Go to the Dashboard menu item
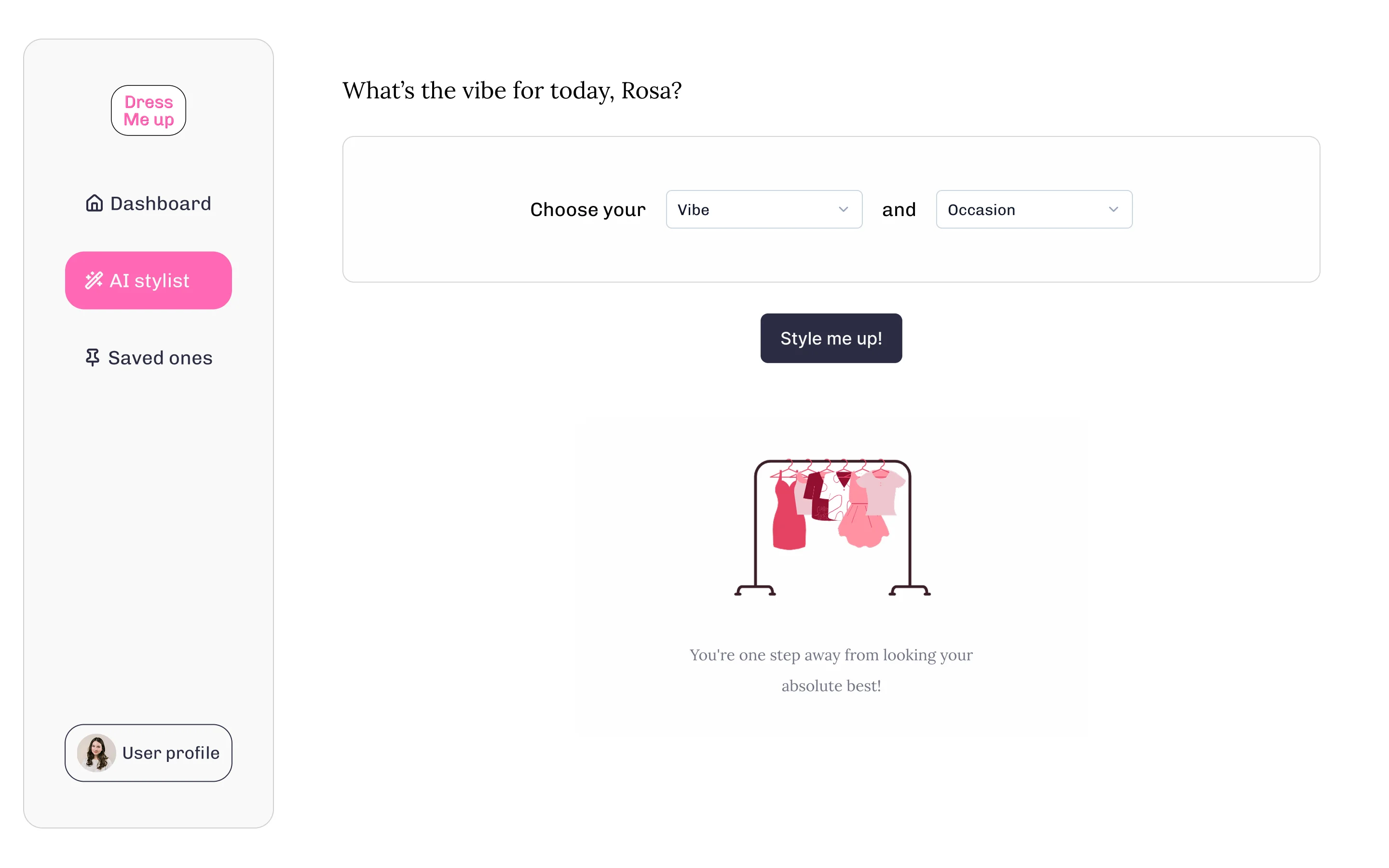 pos(149,203)
